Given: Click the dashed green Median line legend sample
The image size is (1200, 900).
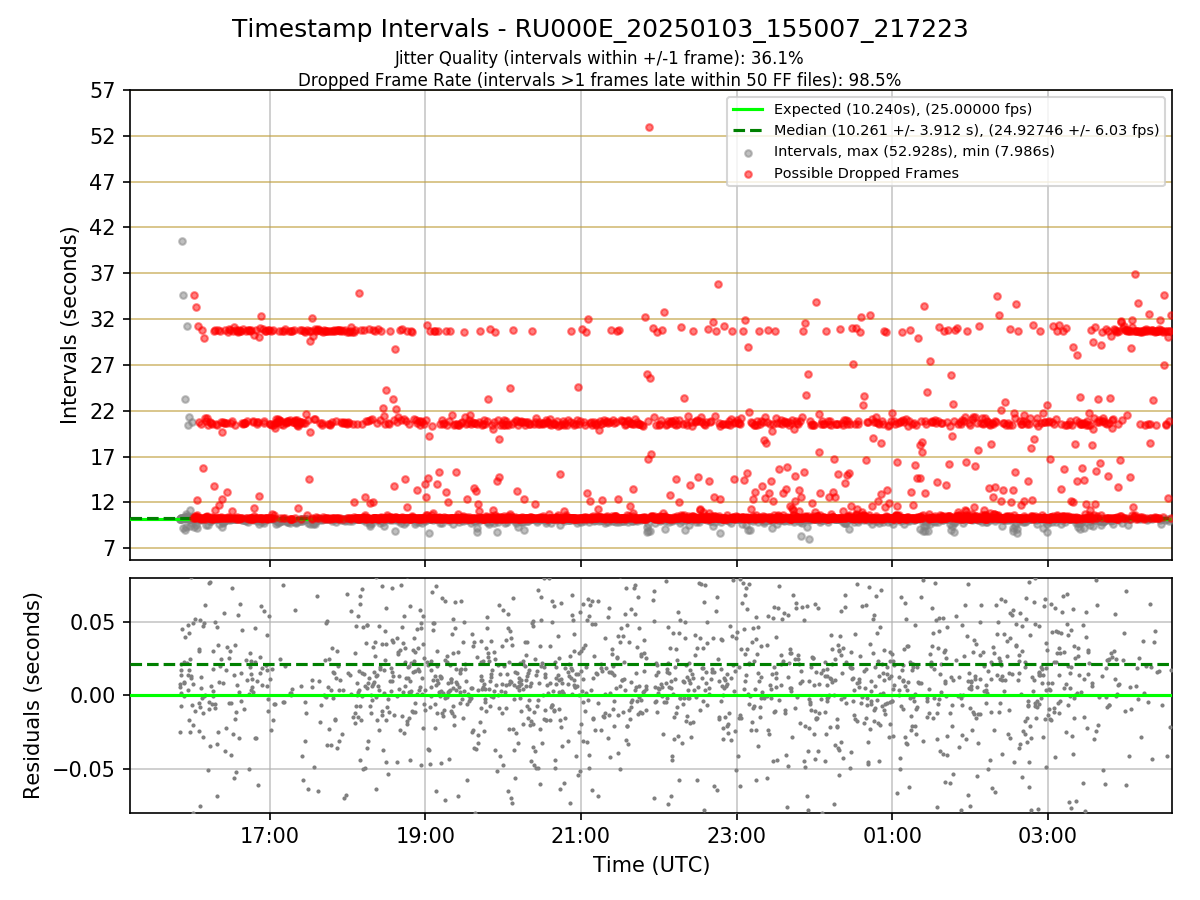Looking at the screenshot, I should [x=749, y=130].
